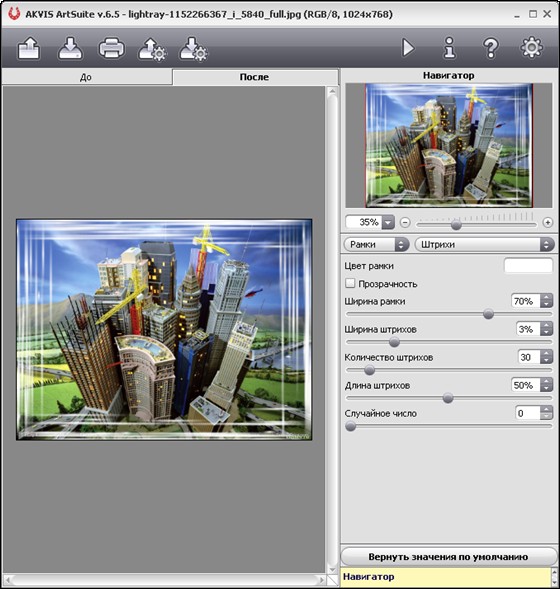
Task: Open the Штрихи frame type dropdown
Action: pos(484,245)
